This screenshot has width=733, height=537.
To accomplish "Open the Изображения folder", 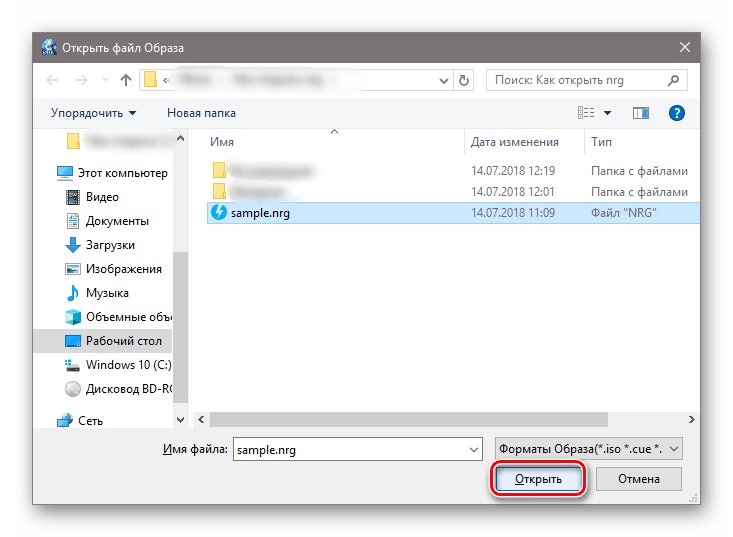I will click(114, 269).
